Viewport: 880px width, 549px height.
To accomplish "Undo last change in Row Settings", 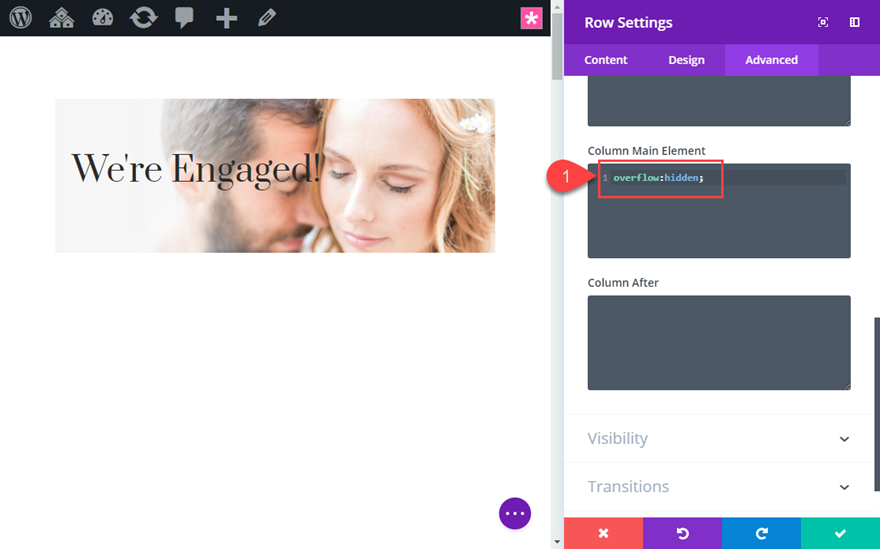I will [682, 533].
